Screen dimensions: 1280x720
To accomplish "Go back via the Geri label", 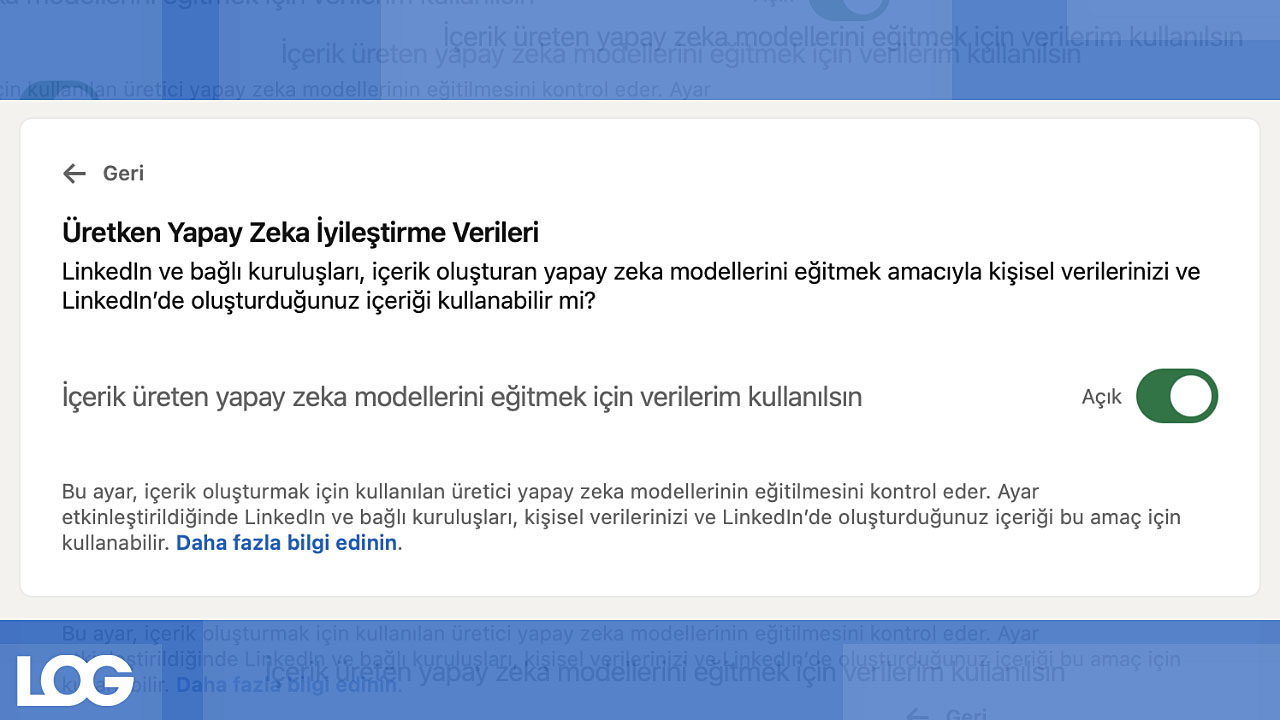I will (123, 174).
